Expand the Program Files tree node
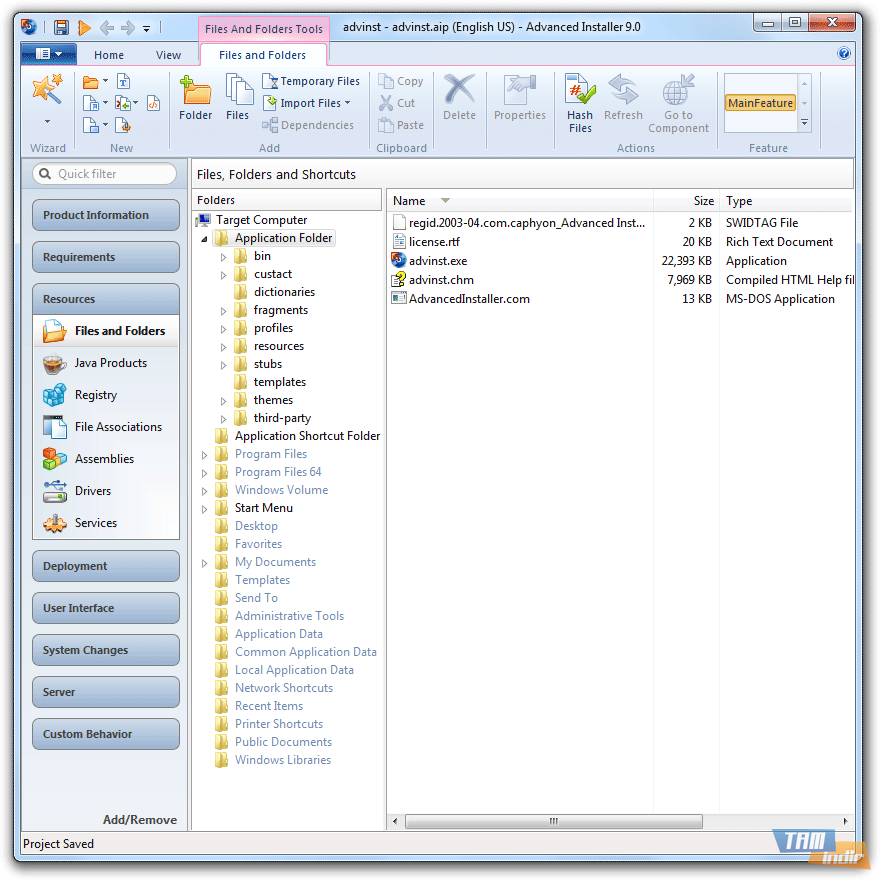 [x=205, y=454]
